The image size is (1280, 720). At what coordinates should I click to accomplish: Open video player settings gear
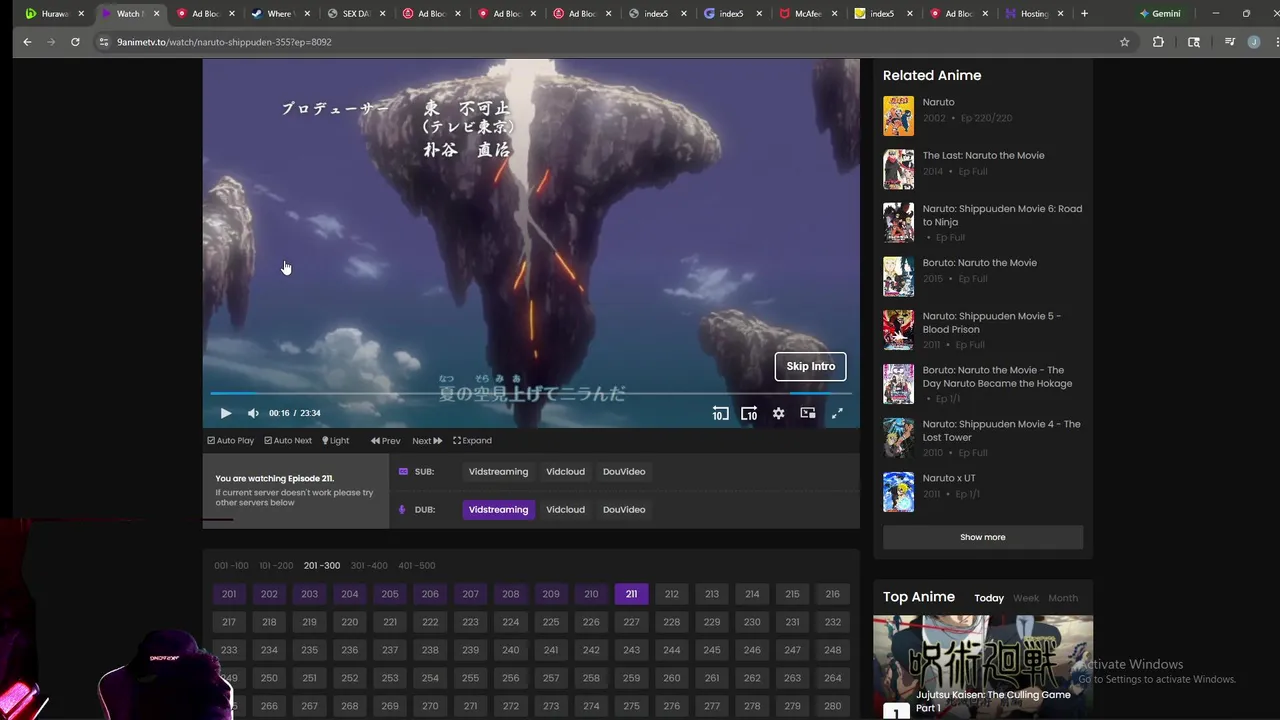click(x=778, y=413)
